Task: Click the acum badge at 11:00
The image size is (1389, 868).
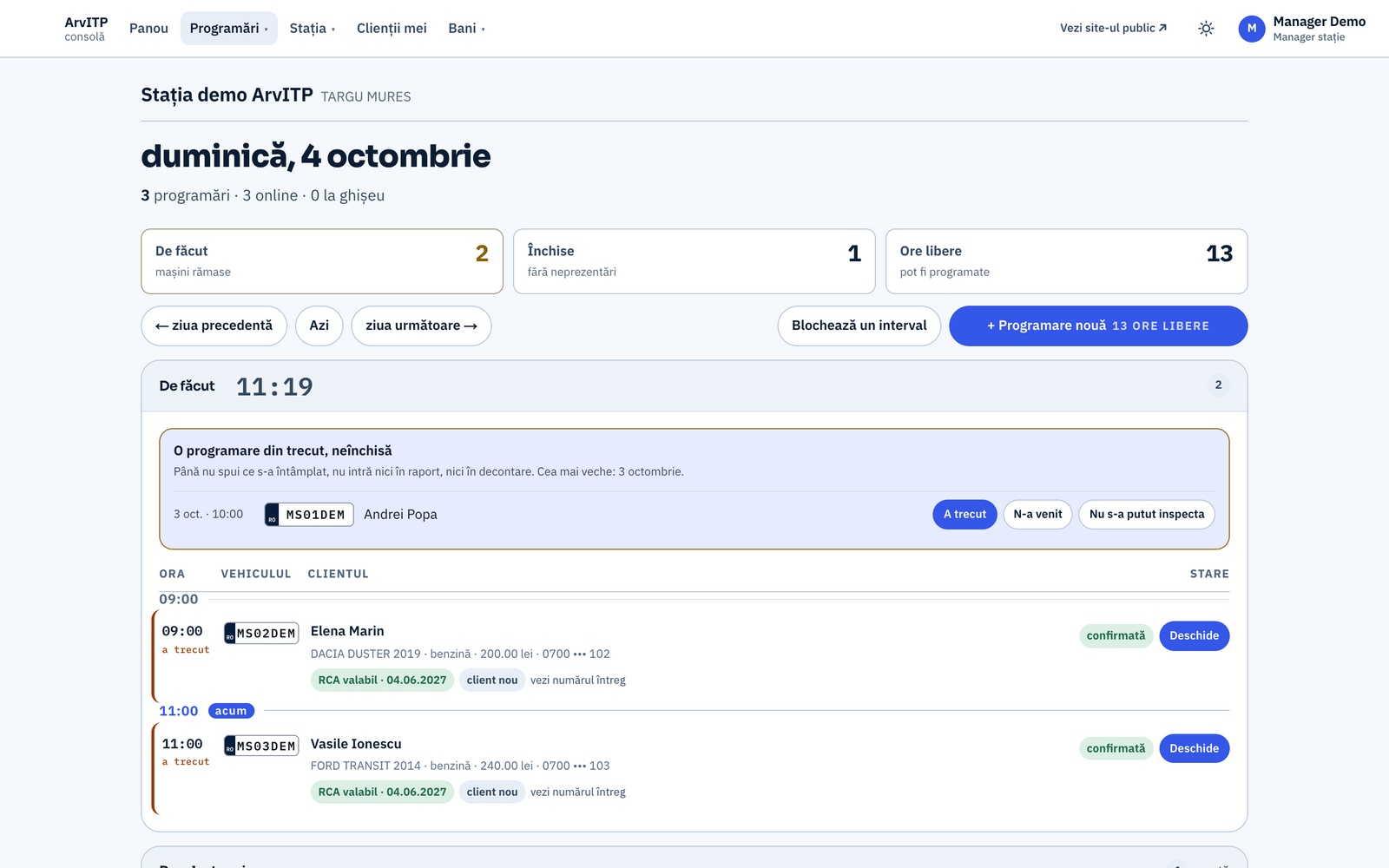Action: (x=231, y=711)
